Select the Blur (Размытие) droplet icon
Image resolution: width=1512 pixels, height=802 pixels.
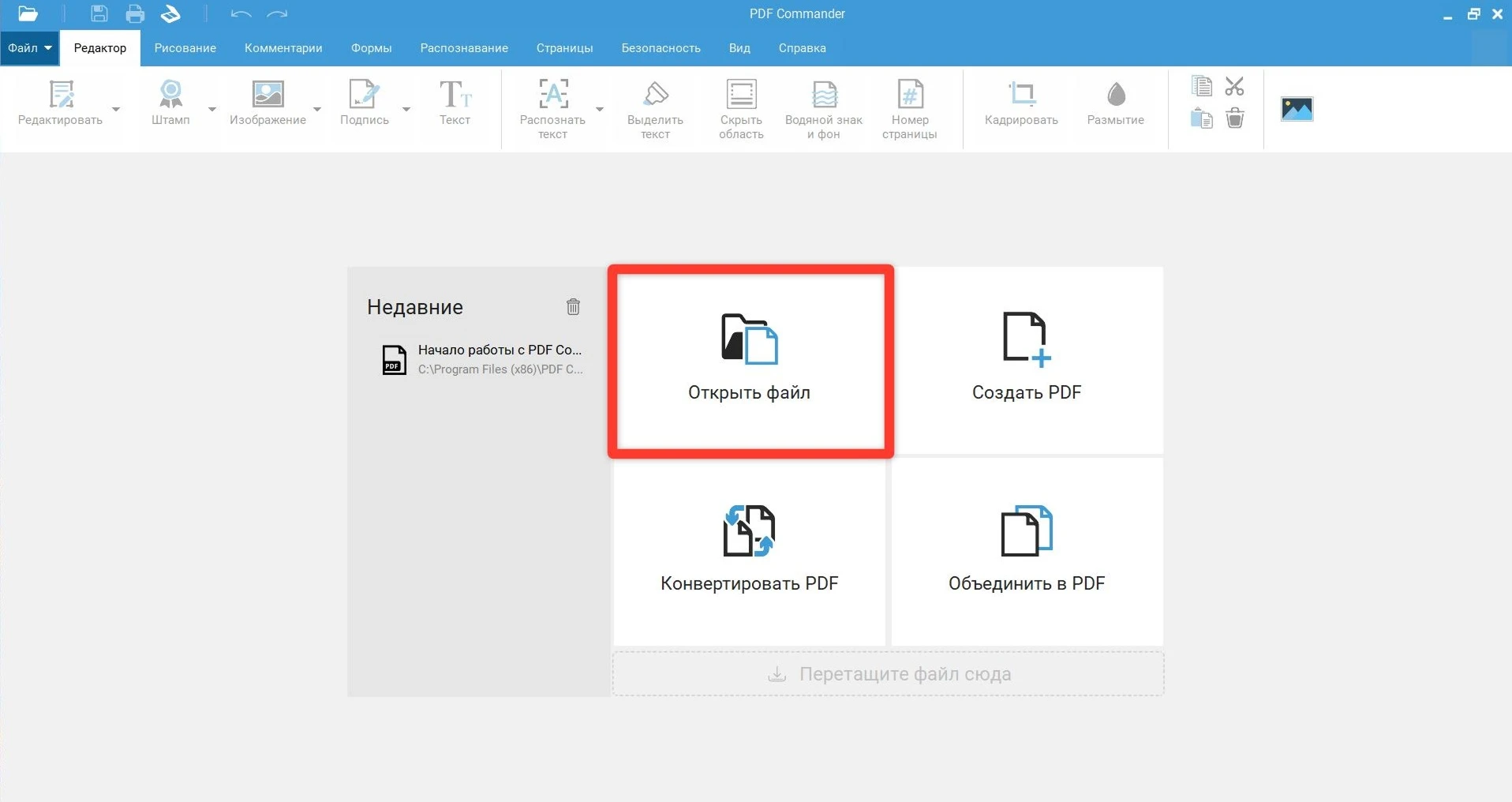click(1115, 95)
